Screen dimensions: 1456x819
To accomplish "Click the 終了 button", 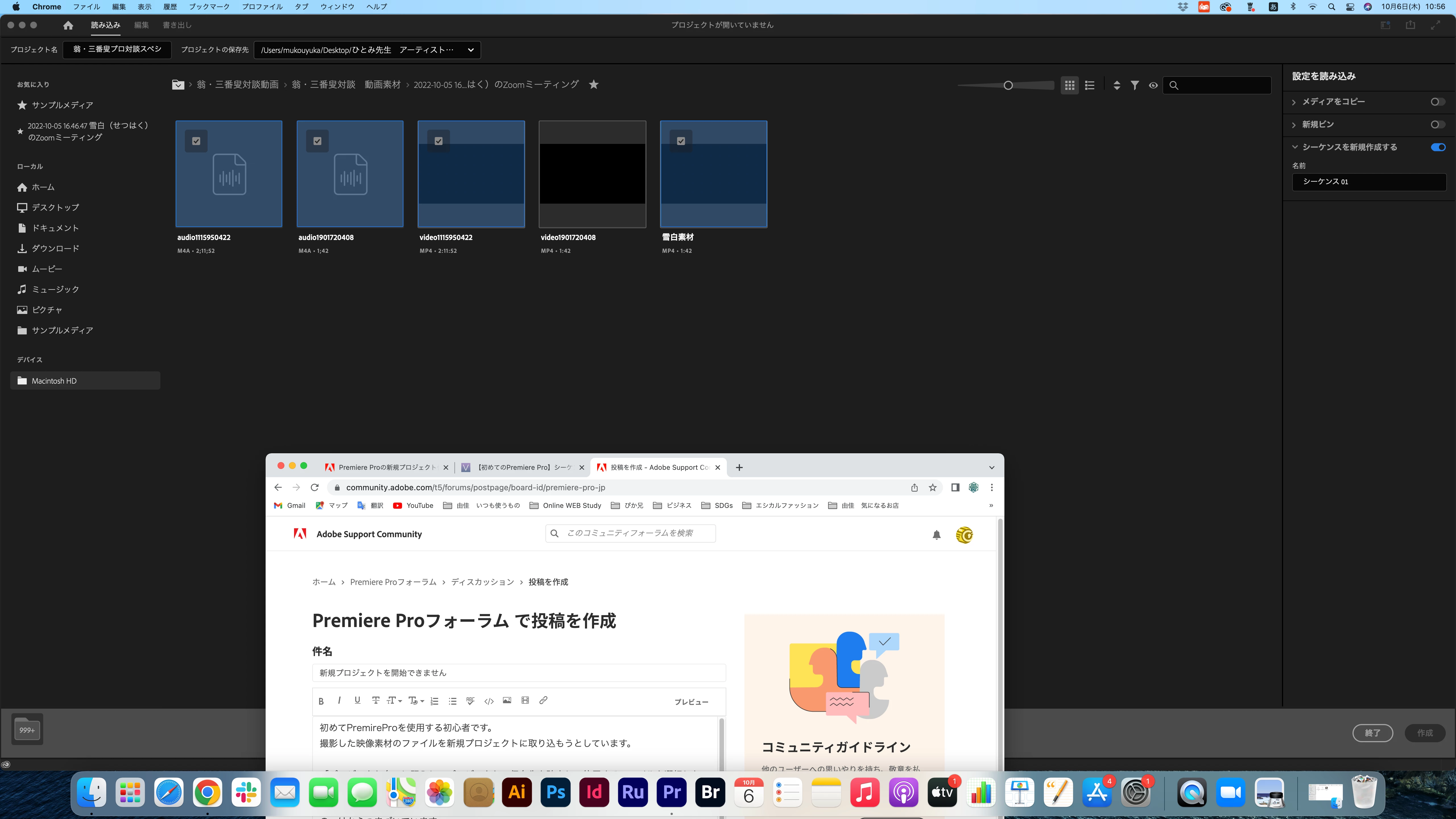I will tap(1372, 733).
